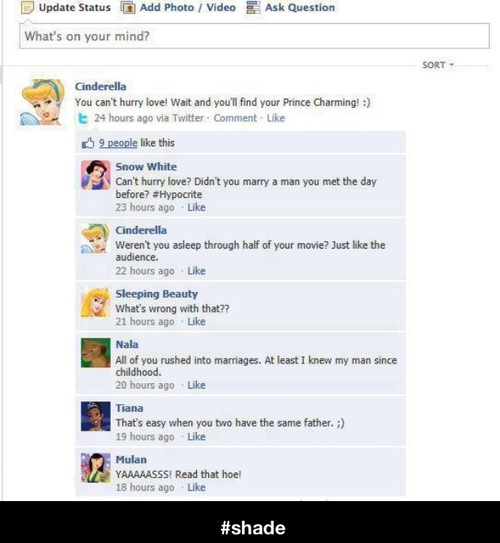Expand the SORT dropdown
Viewport: 500px width, 543px height.
(x=438, y=65)
